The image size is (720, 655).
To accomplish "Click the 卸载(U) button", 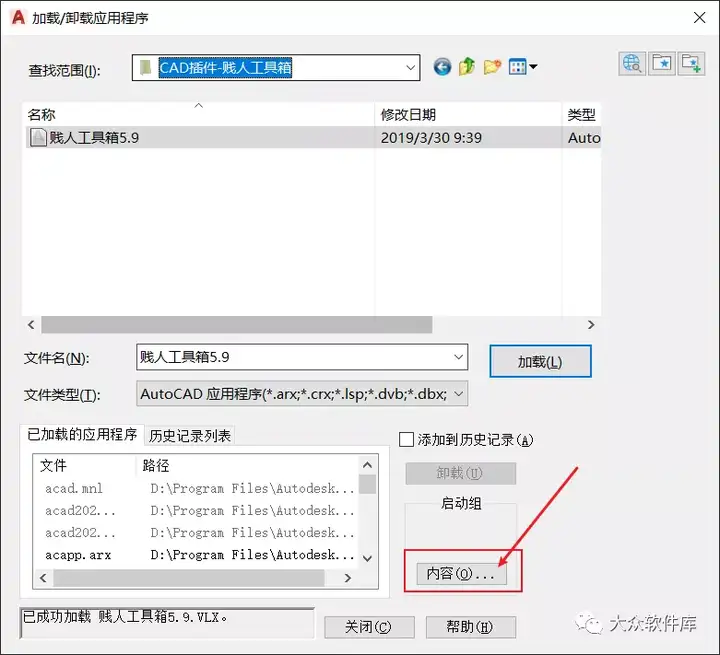I will (x=460, y=473).
